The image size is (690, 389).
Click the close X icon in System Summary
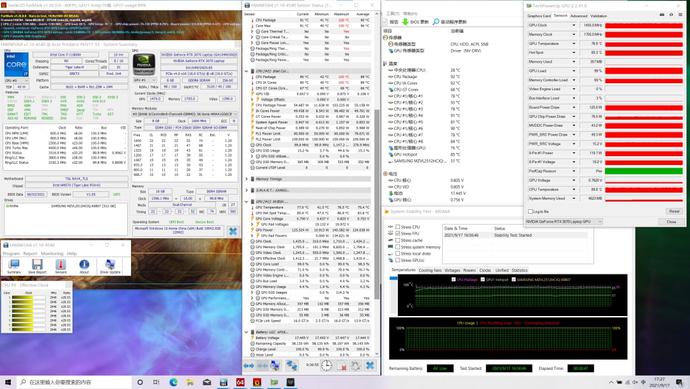233,231
